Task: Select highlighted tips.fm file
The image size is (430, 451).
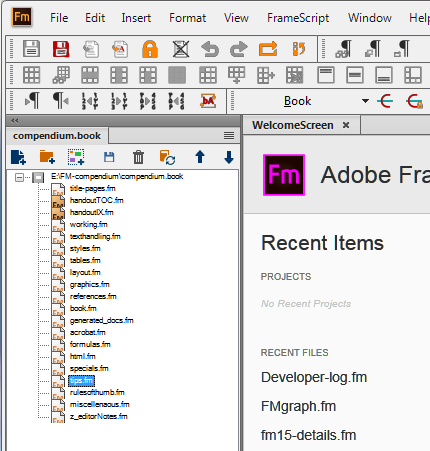Action: tap(81, 381)
